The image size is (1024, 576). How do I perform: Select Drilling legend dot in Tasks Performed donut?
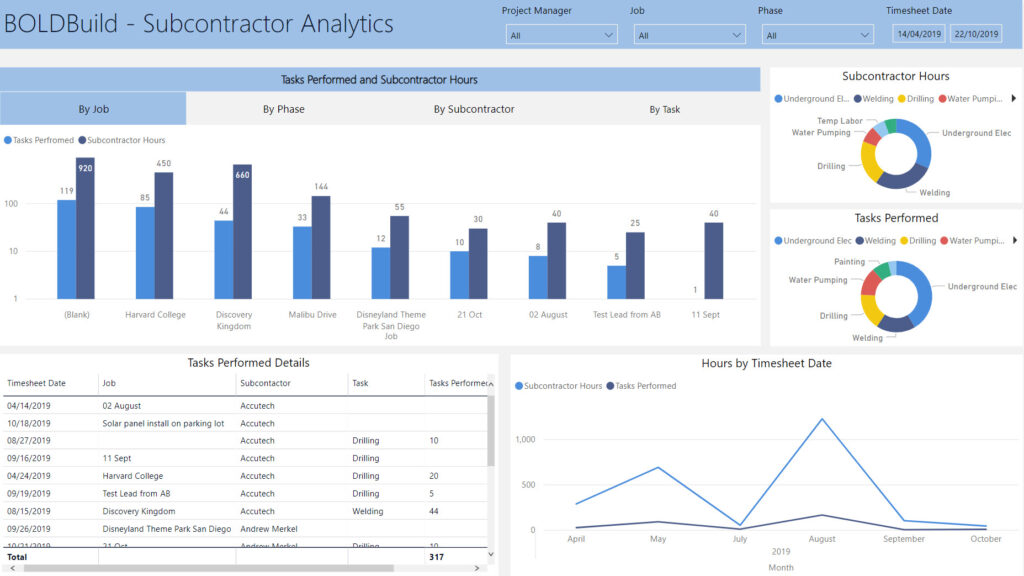(902, 241)
